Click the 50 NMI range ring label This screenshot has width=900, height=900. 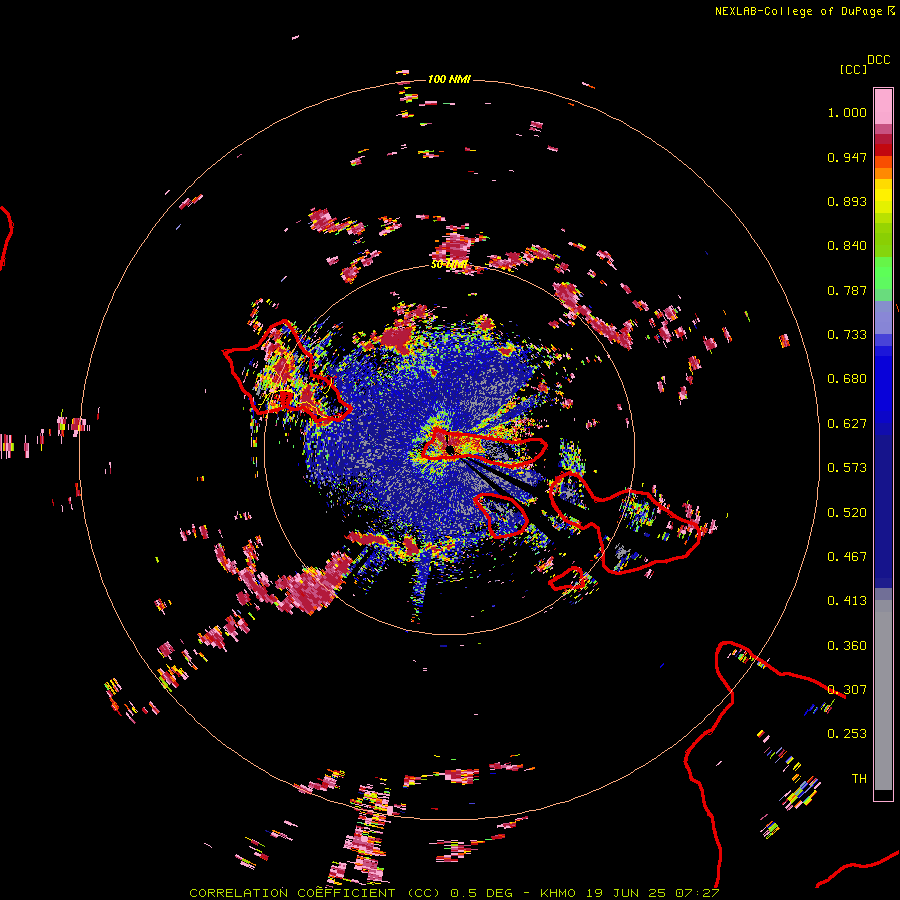[448, 265]
